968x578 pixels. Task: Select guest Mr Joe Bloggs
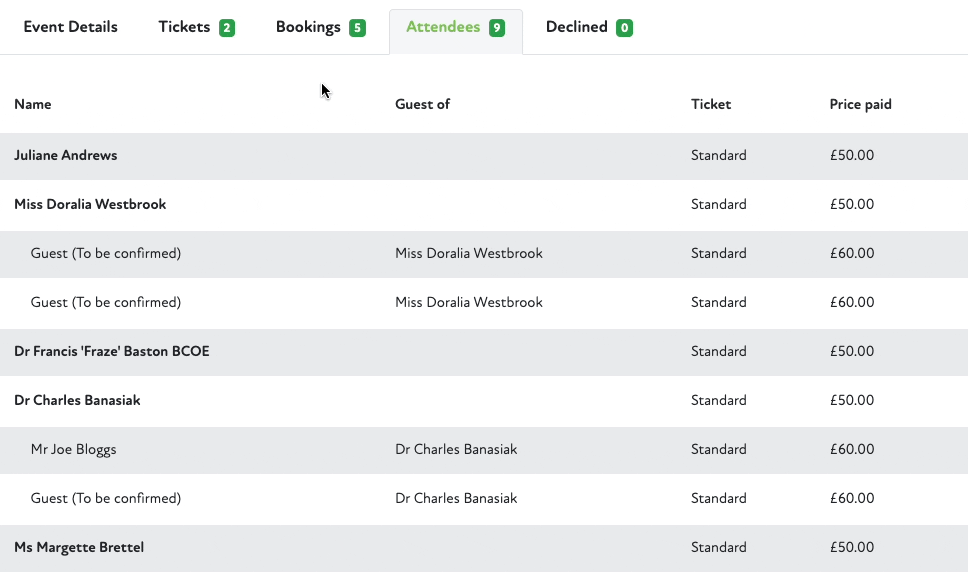click(74, 449)
